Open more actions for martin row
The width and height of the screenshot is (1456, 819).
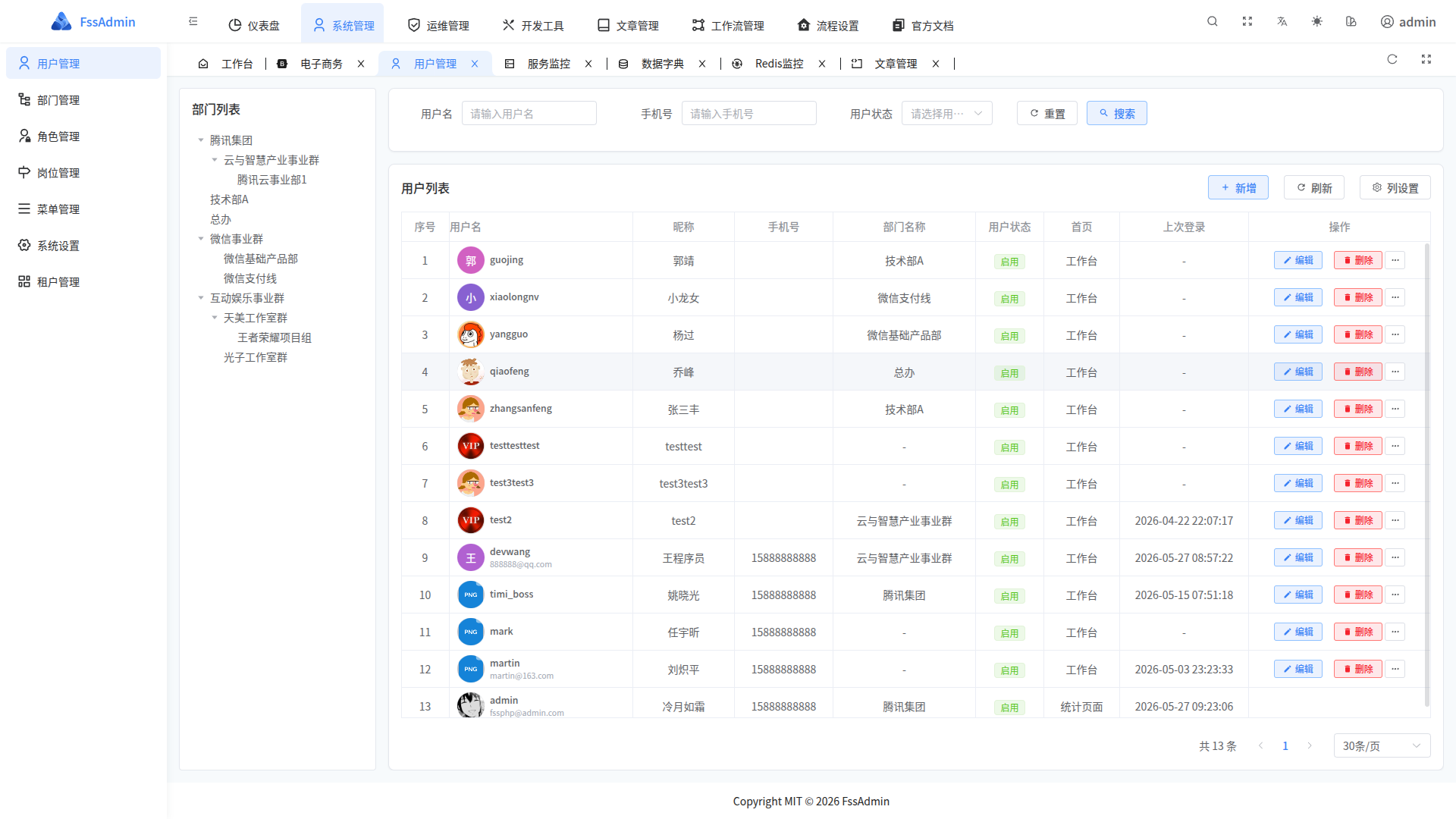coord(1395,669)
